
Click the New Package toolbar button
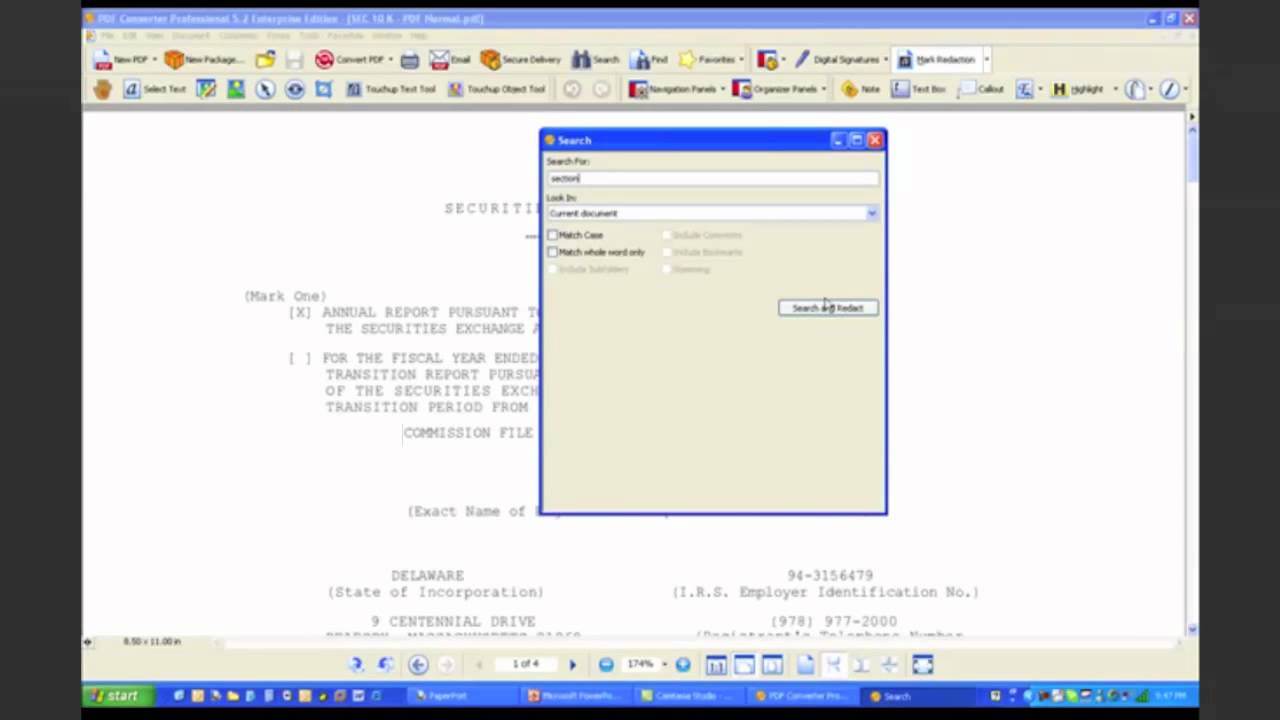pos(203,60)
